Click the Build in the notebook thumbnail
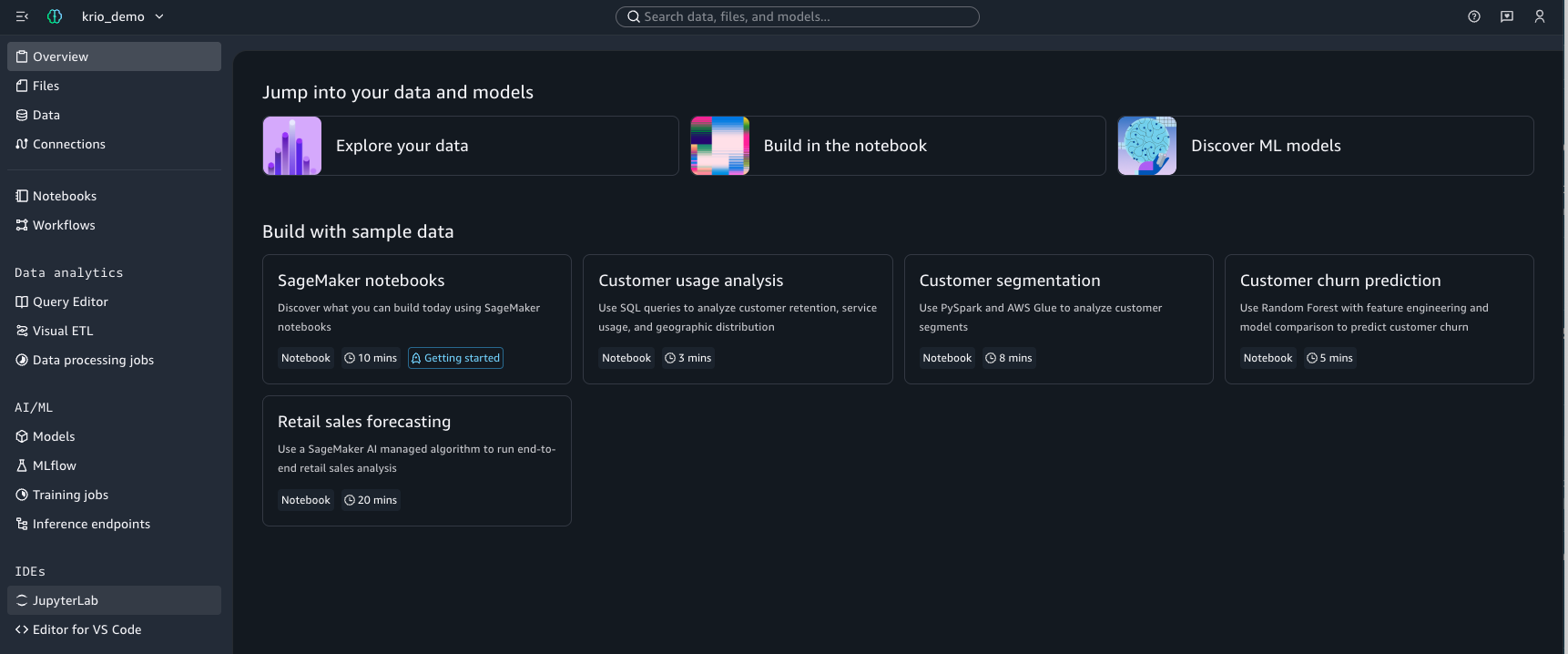This screenshot has width=1568, height=654. click(x=720, y=146)
